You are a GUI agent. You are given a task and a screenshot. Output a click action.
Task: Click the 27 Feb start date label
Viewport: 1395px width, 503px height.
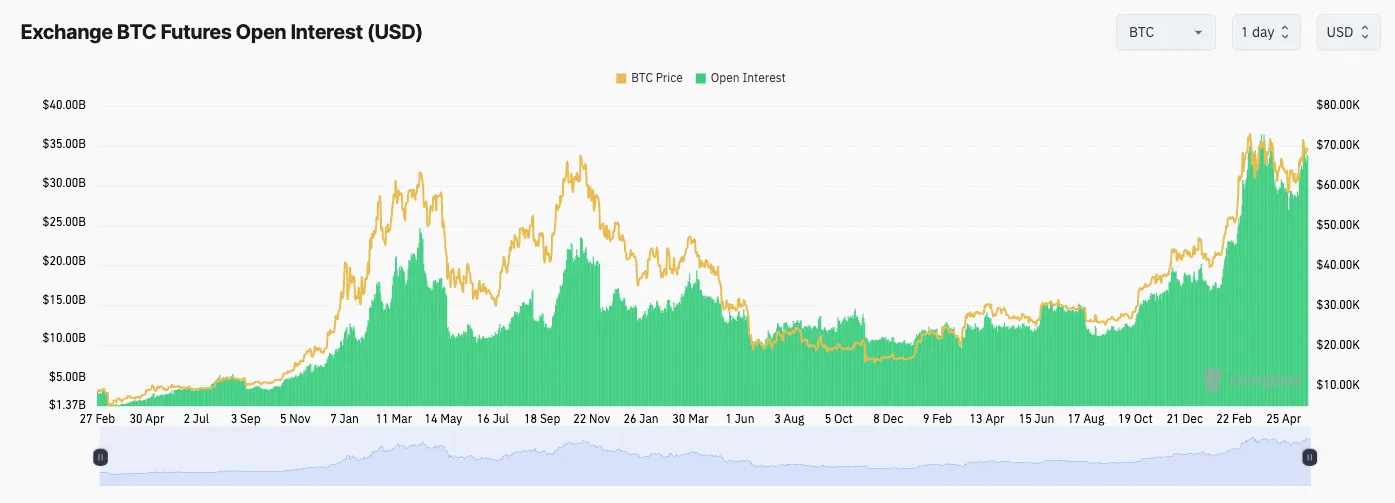[x=98, y=419]
